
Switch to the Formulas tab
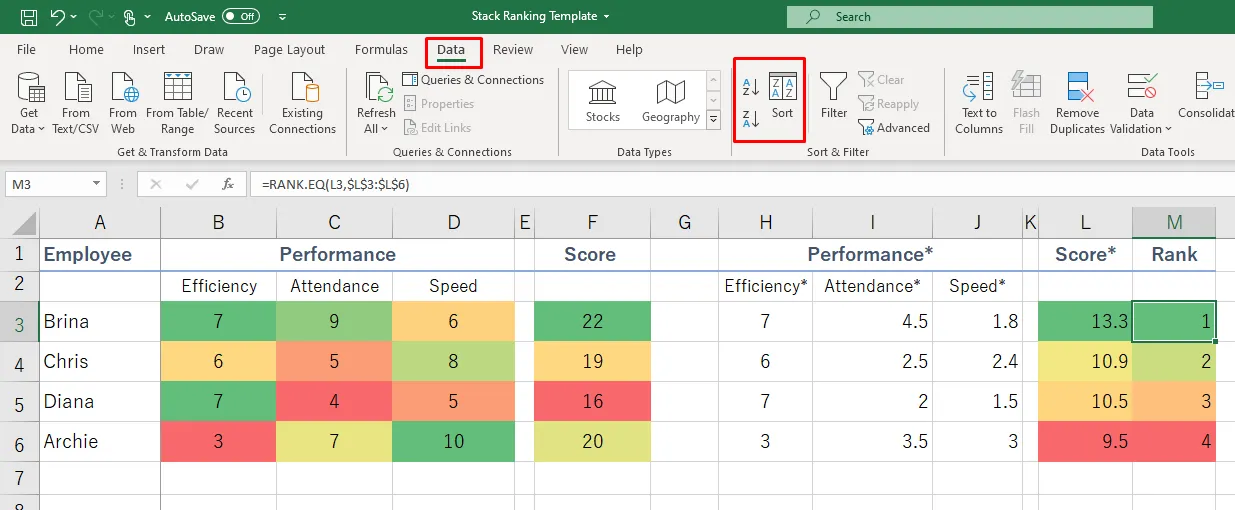point(381,50)
